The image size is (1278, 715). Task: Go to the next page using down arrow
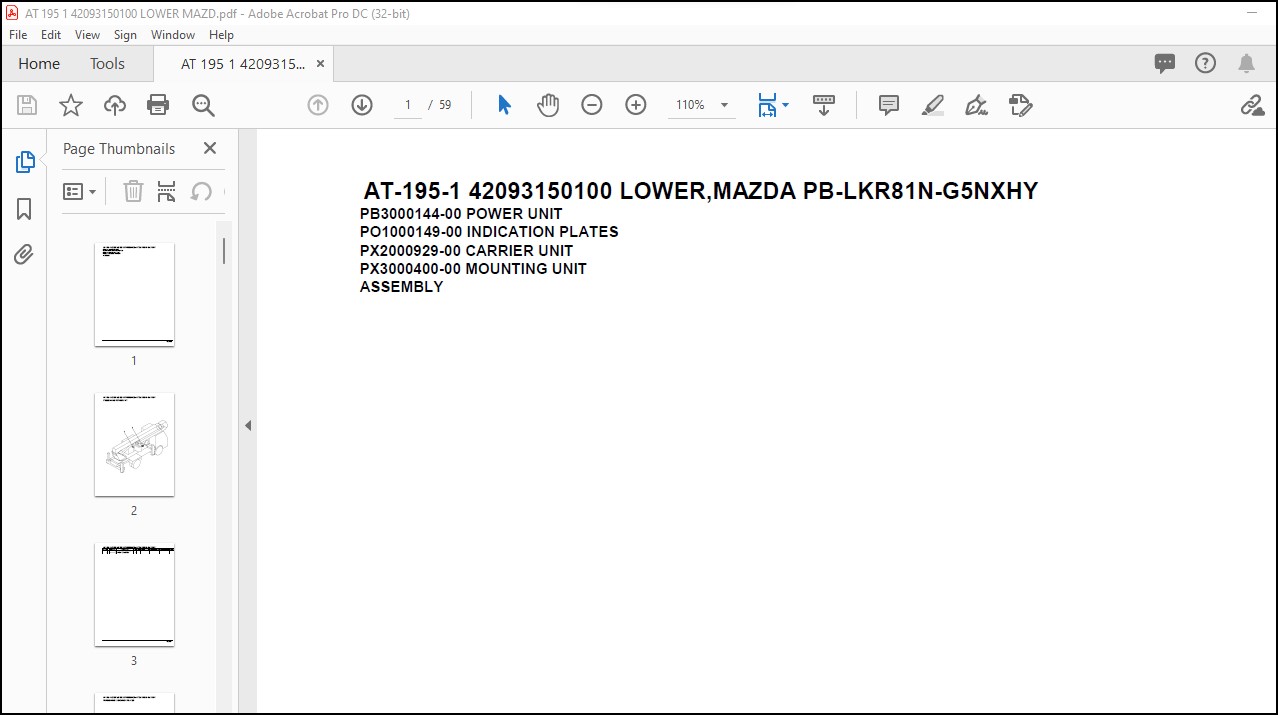(362, 105)
